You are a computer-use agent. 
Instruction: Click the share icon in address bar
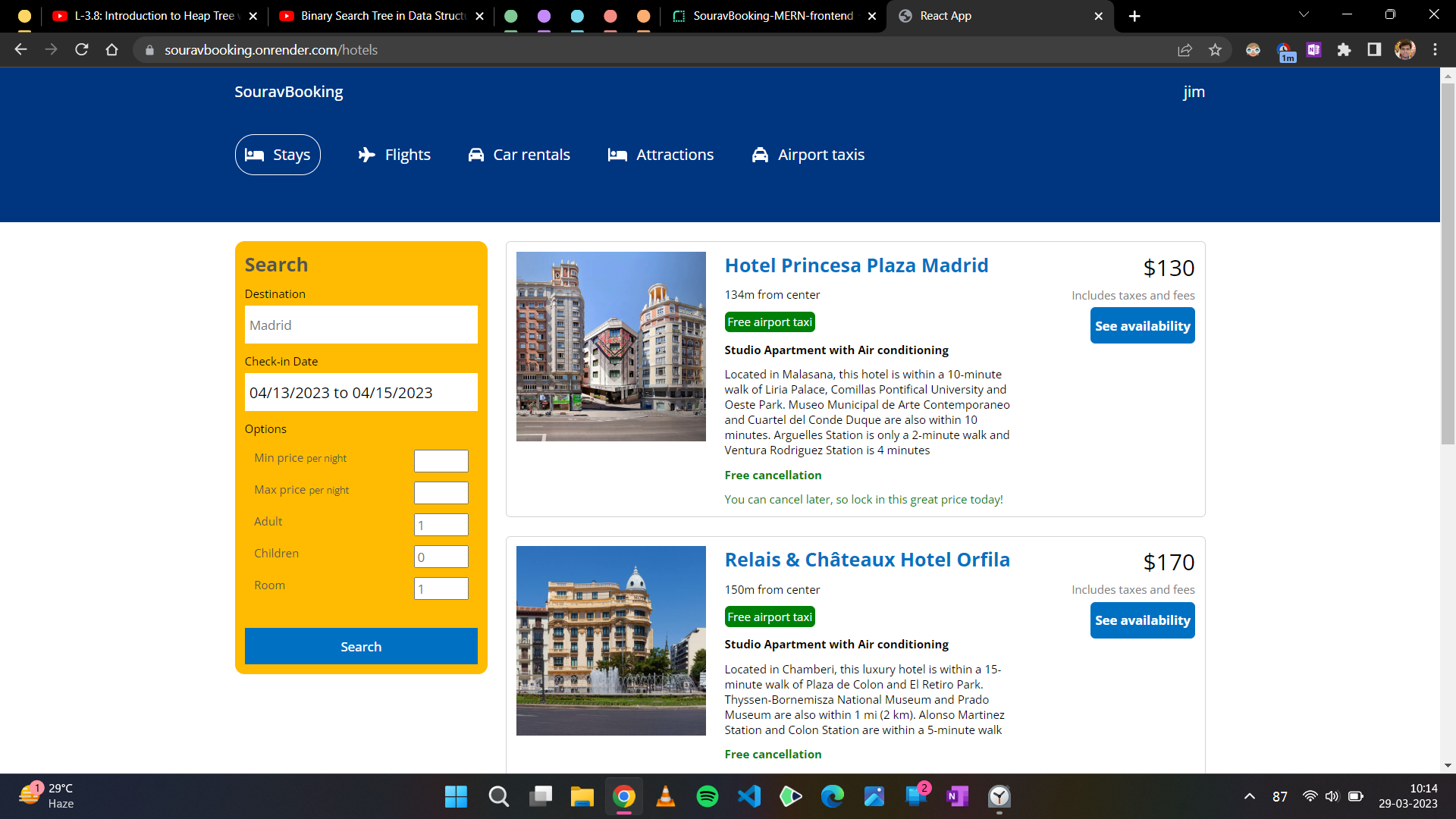click(x=1185, y=50)
